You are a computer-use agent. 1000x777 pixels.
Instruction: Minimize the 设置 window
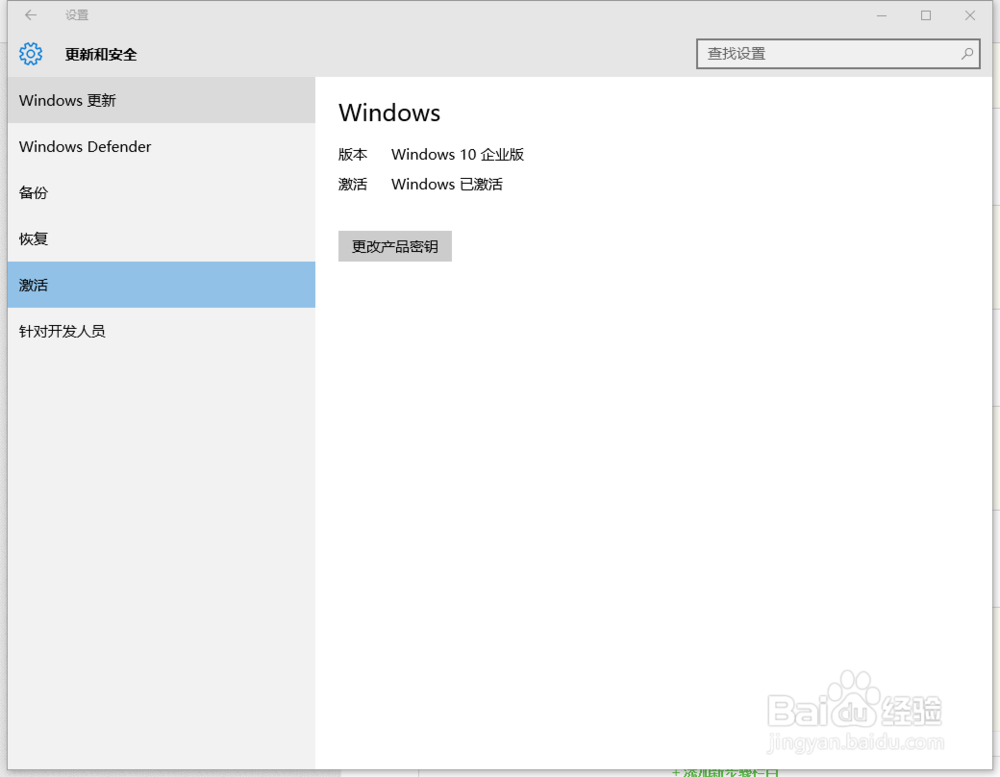[x=881, y=15]
